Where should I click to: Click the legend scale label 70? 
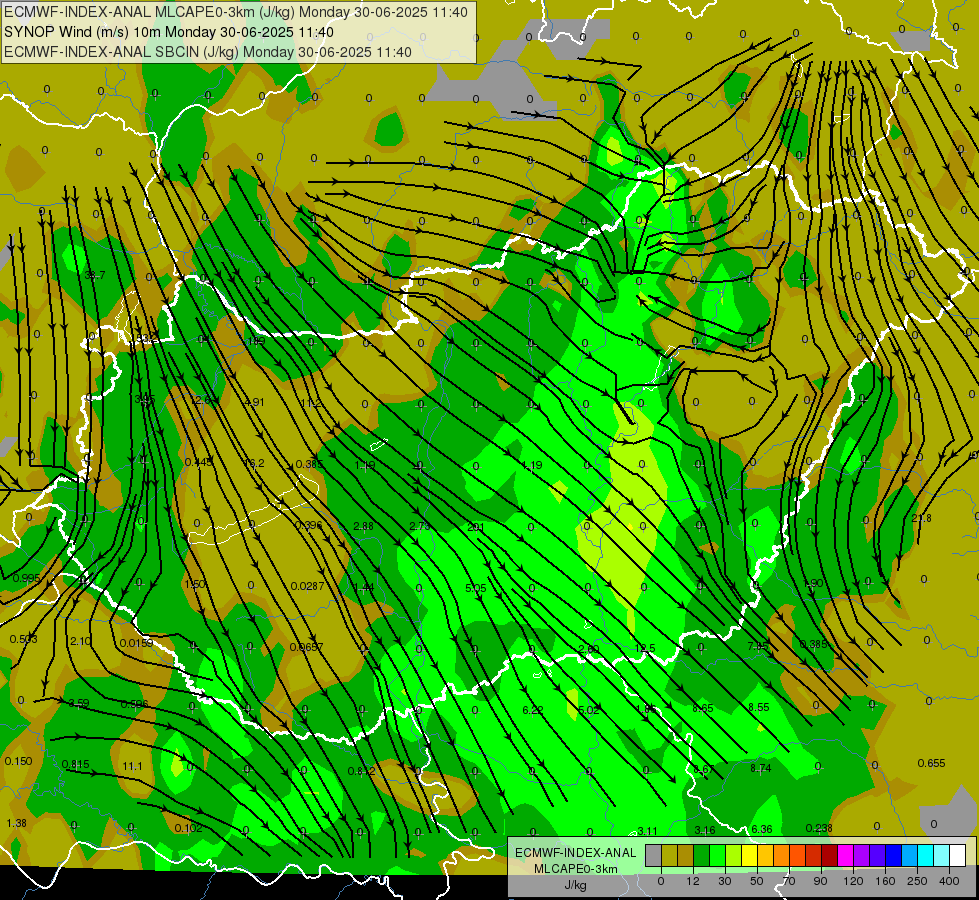[789, 881]
